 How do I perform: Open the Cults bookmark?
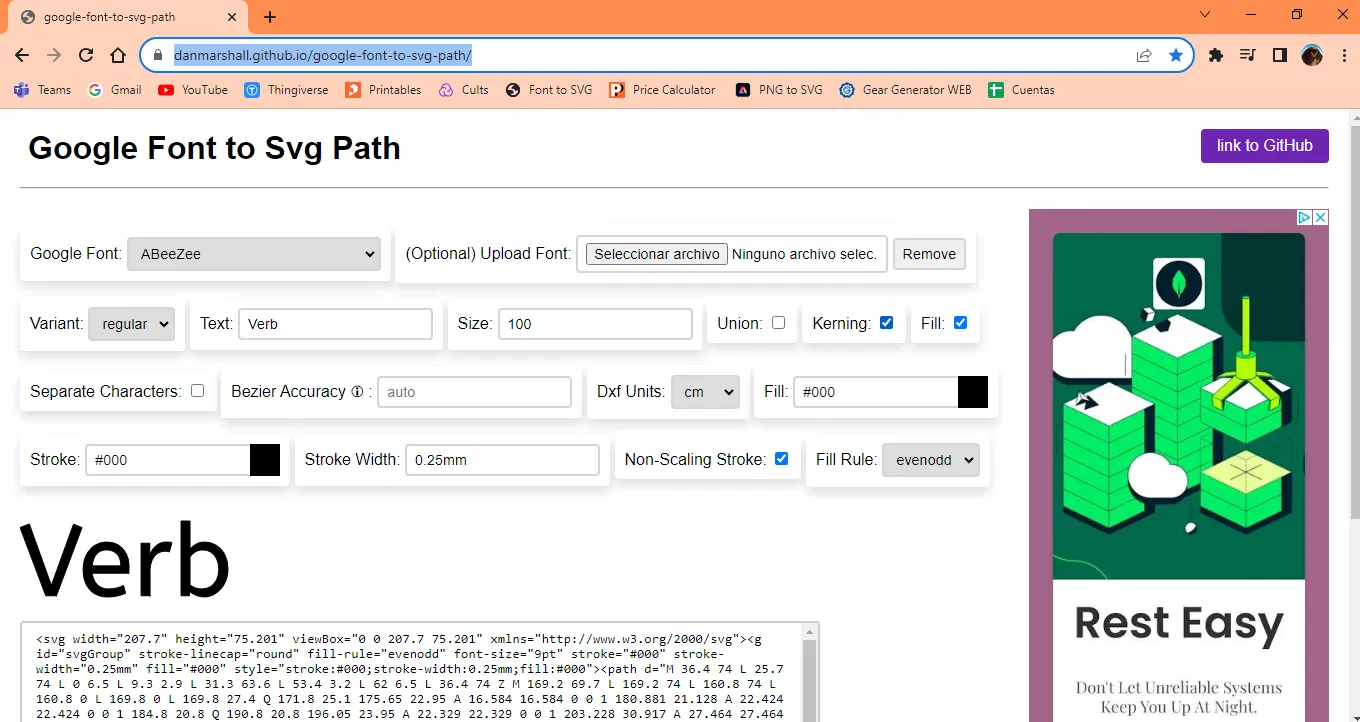click(464, 90)
